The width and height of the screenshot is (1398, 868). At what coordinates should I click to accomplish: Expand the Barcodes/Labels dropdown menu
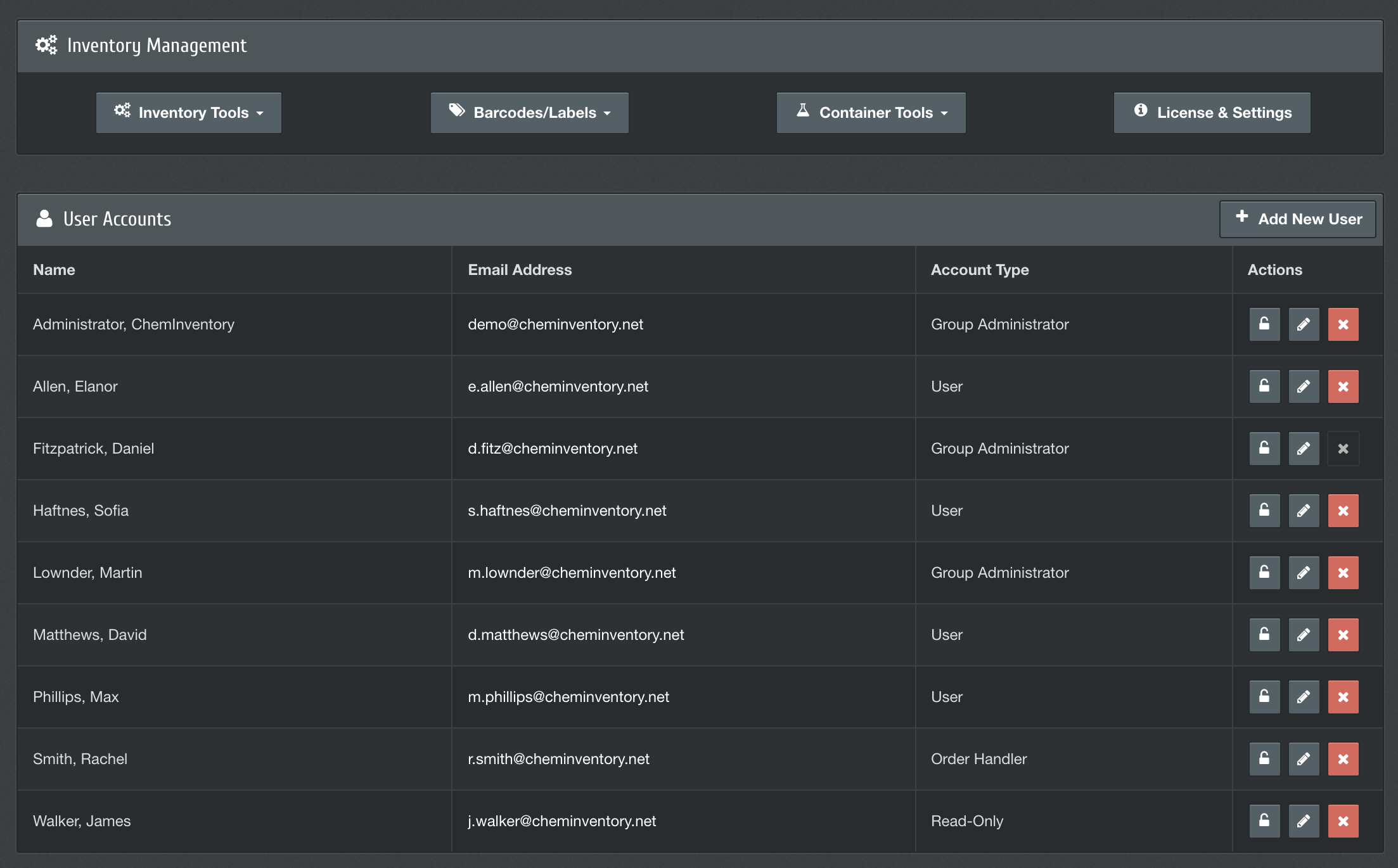click(x=530, y=112)
